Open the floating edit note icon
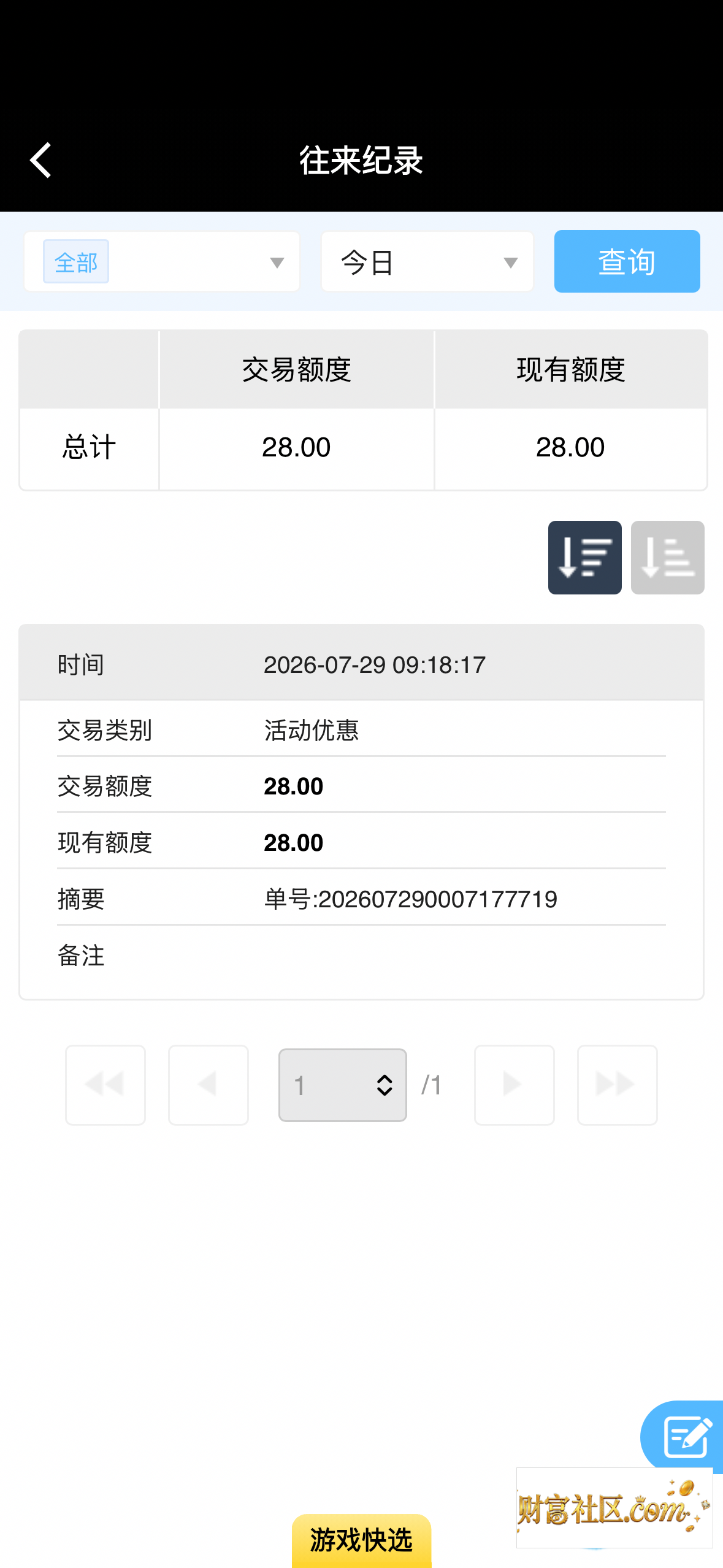The width and height of the screenshot is (723, 1568). pyautogui.click(x=686, y=1435)
